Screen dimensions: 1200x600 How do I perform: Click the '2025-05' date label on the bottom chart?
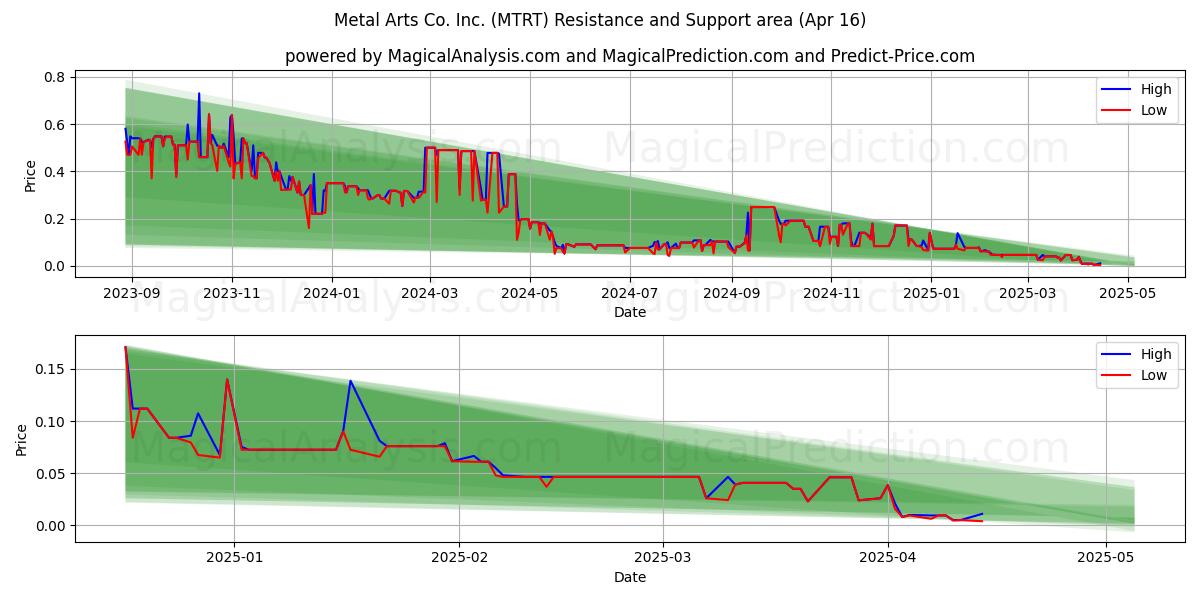[x=1106, y=558]
